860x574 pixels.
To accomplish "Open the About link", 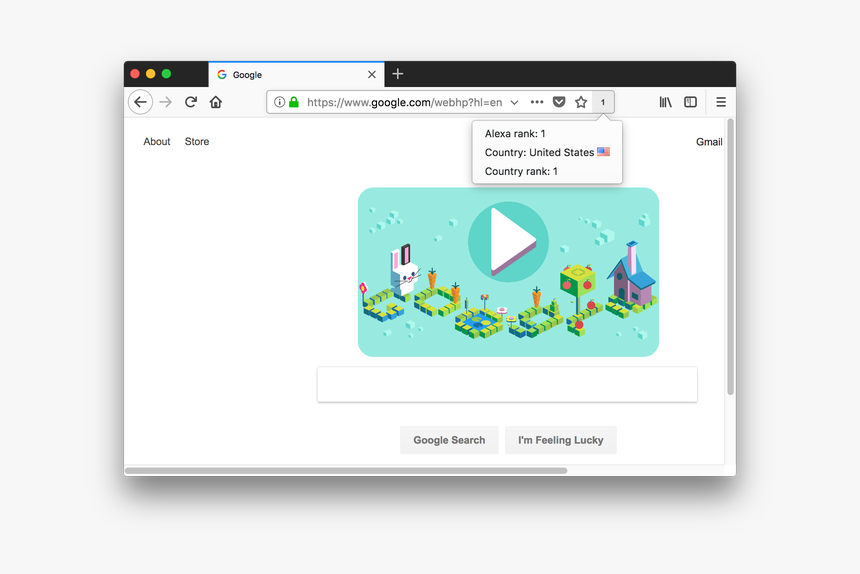I will coord(157,141).
